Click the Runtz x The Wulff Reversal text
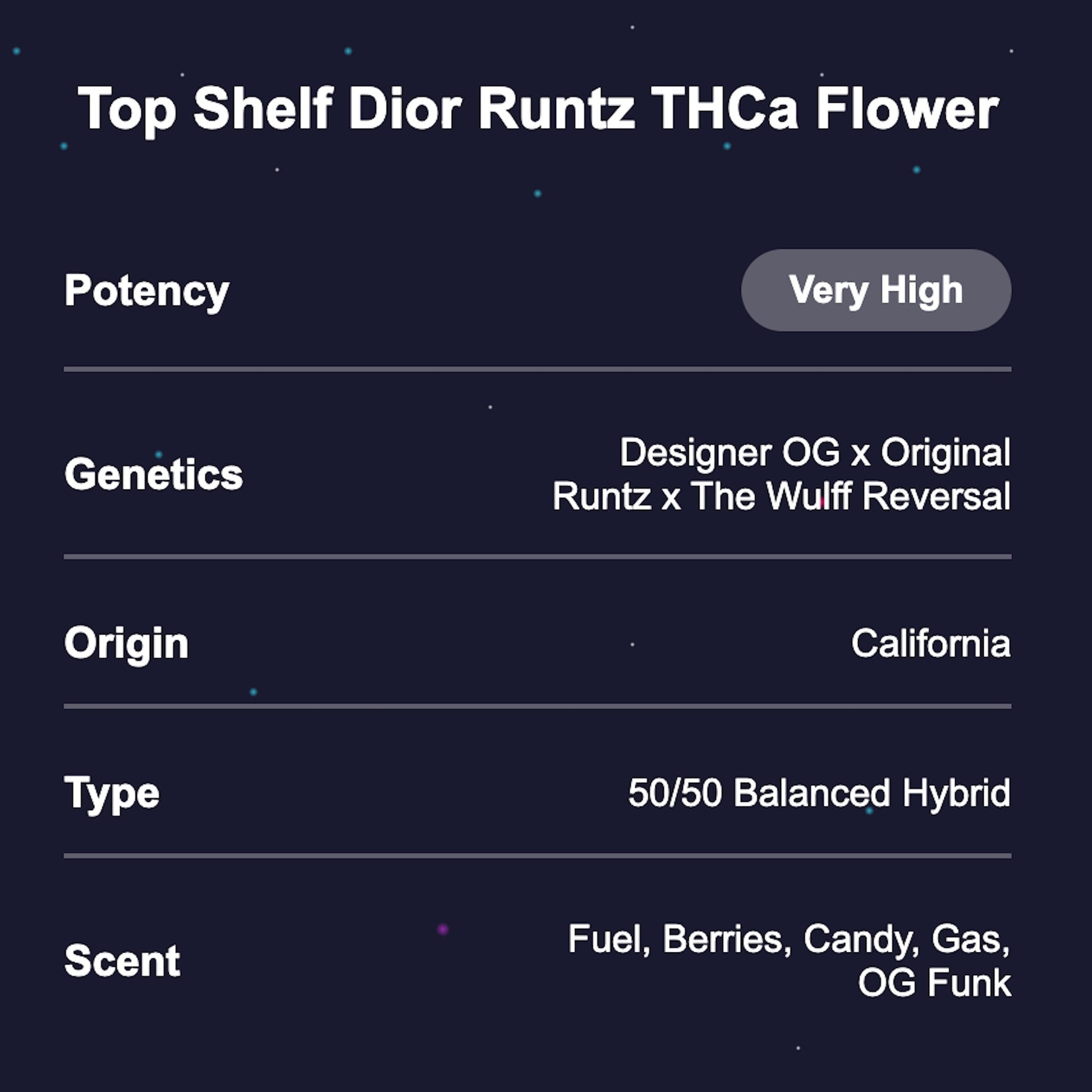Image resolution: width=1092 pixels, height=1092 pixels. [x=781, y=496]
